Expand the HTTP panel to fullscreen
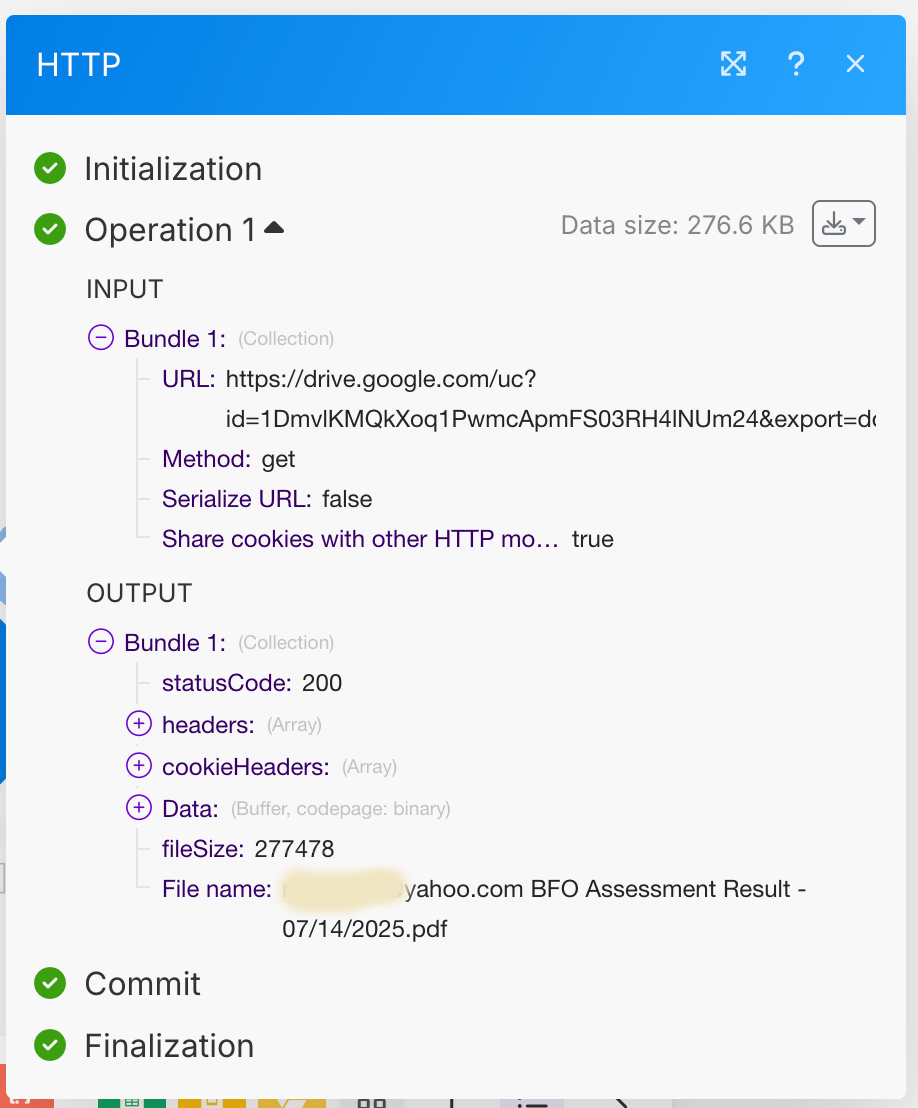Image resolution: width=918 pixels, height=1108 pixels. point(734,64)
